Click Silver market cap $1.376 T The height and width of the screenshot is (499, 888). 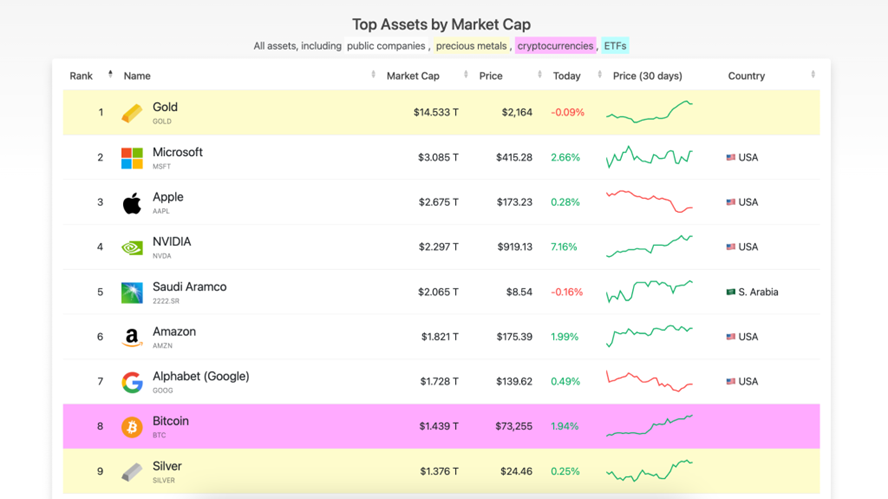439,471
